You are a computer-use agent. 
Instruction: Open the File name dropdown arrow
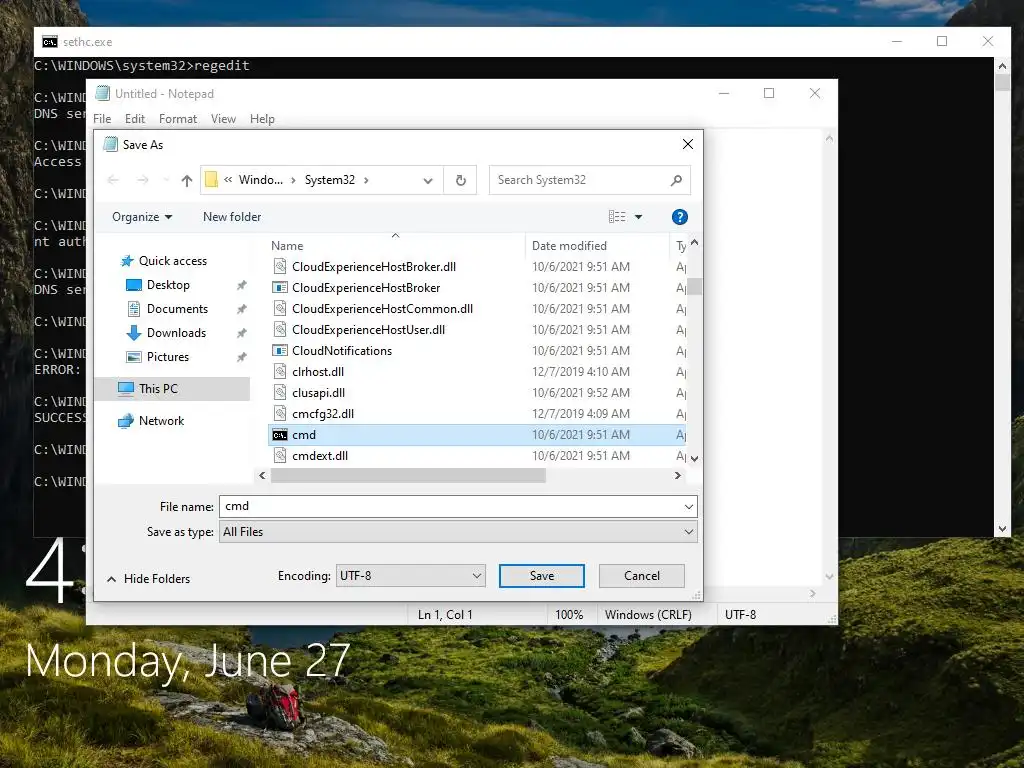point(688,507)
